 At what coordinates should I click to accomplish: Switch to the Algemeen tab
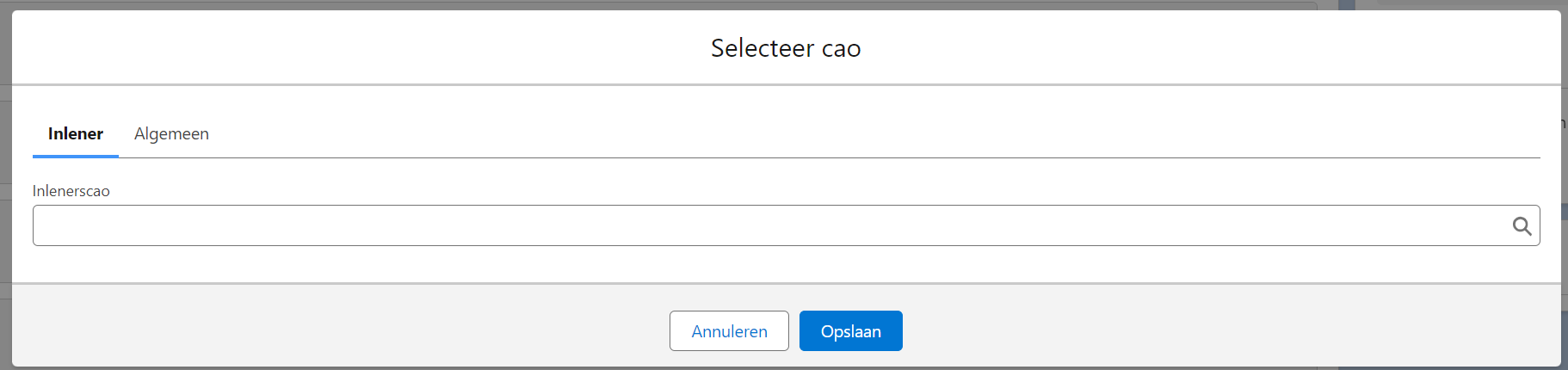pyautogui.click(x=171, y=134)
